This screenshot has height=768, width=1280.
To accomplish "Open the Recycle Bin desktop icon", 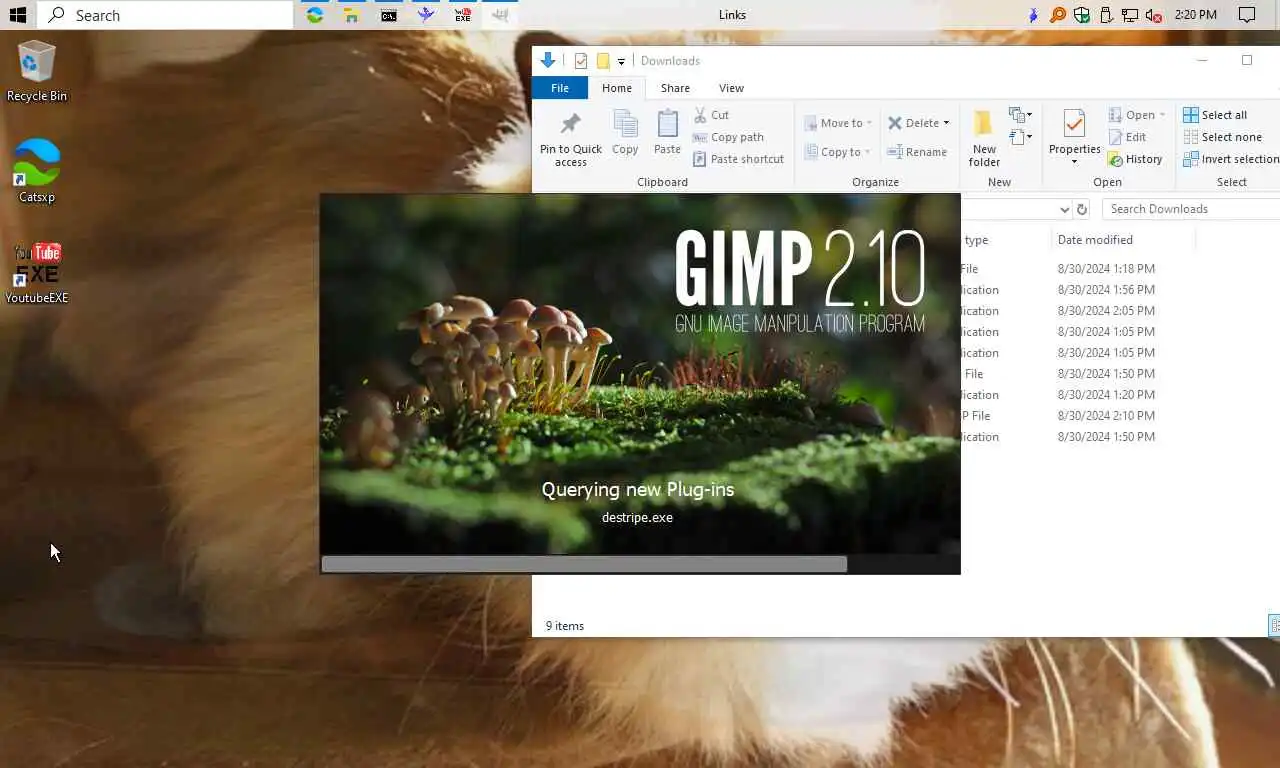I will pos(37,71).
